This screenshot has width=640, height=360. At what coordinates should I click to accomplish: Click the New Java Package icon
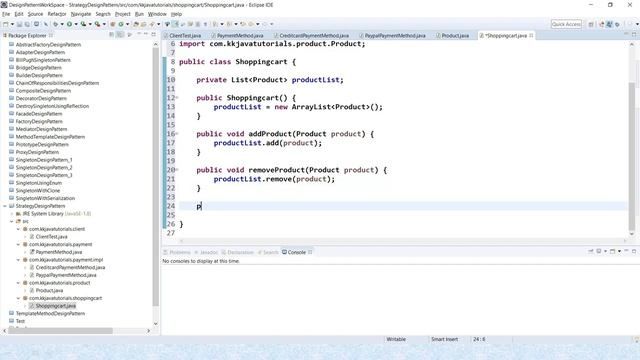[x=113, y=24]
